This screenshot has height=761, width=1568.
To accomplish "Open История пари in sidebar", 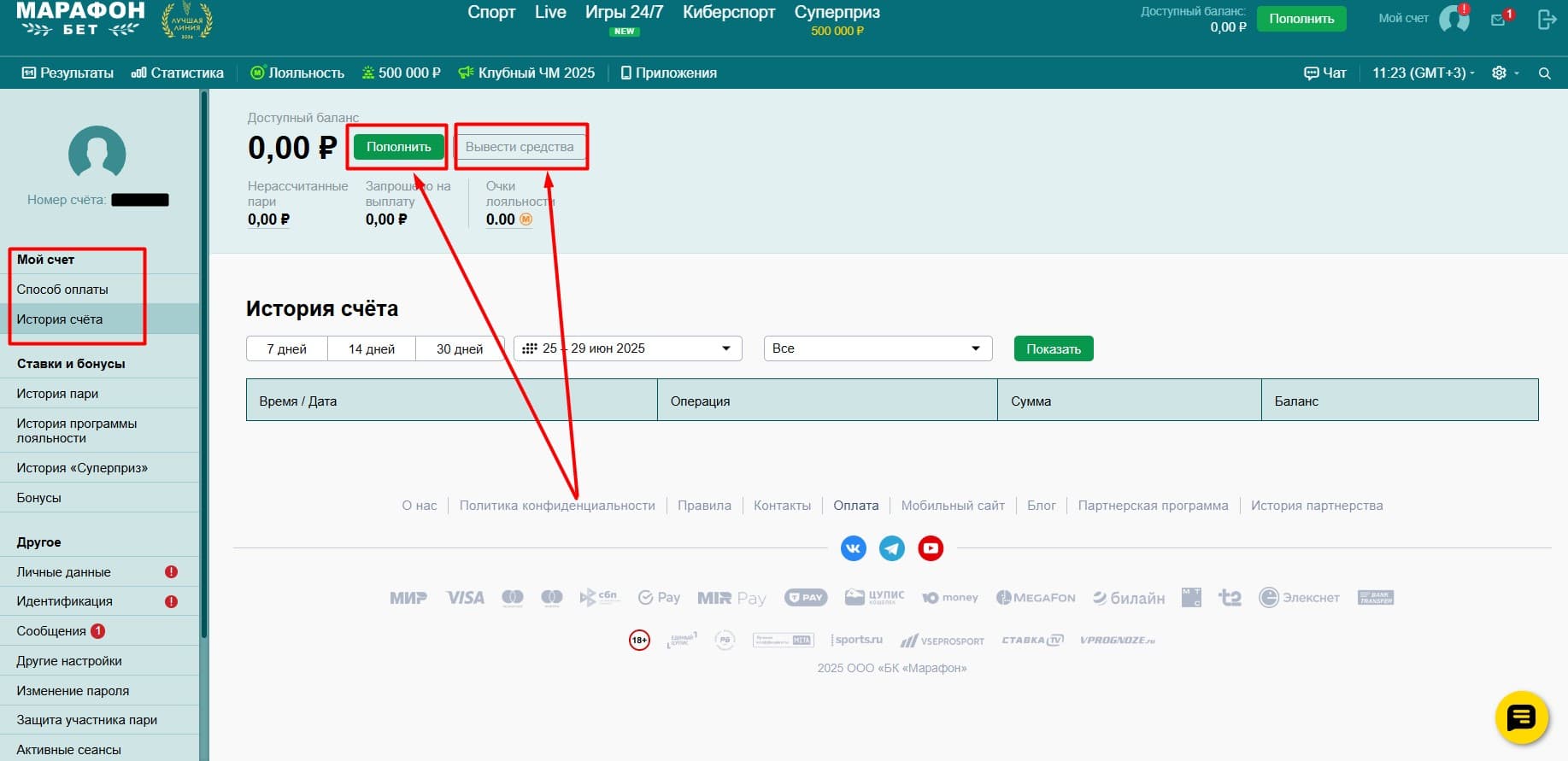I will coord(99,394).
